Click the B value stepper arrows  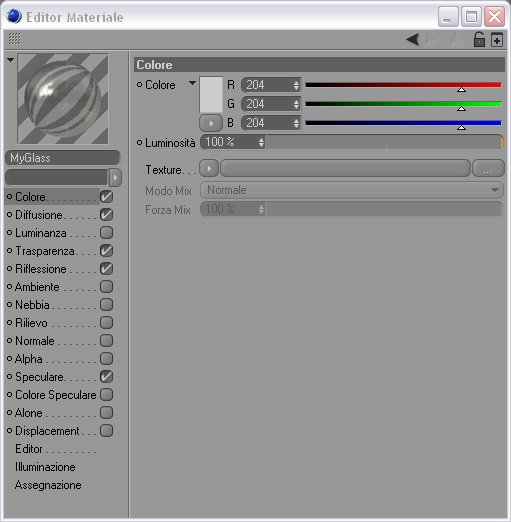(x=296, y=123)
